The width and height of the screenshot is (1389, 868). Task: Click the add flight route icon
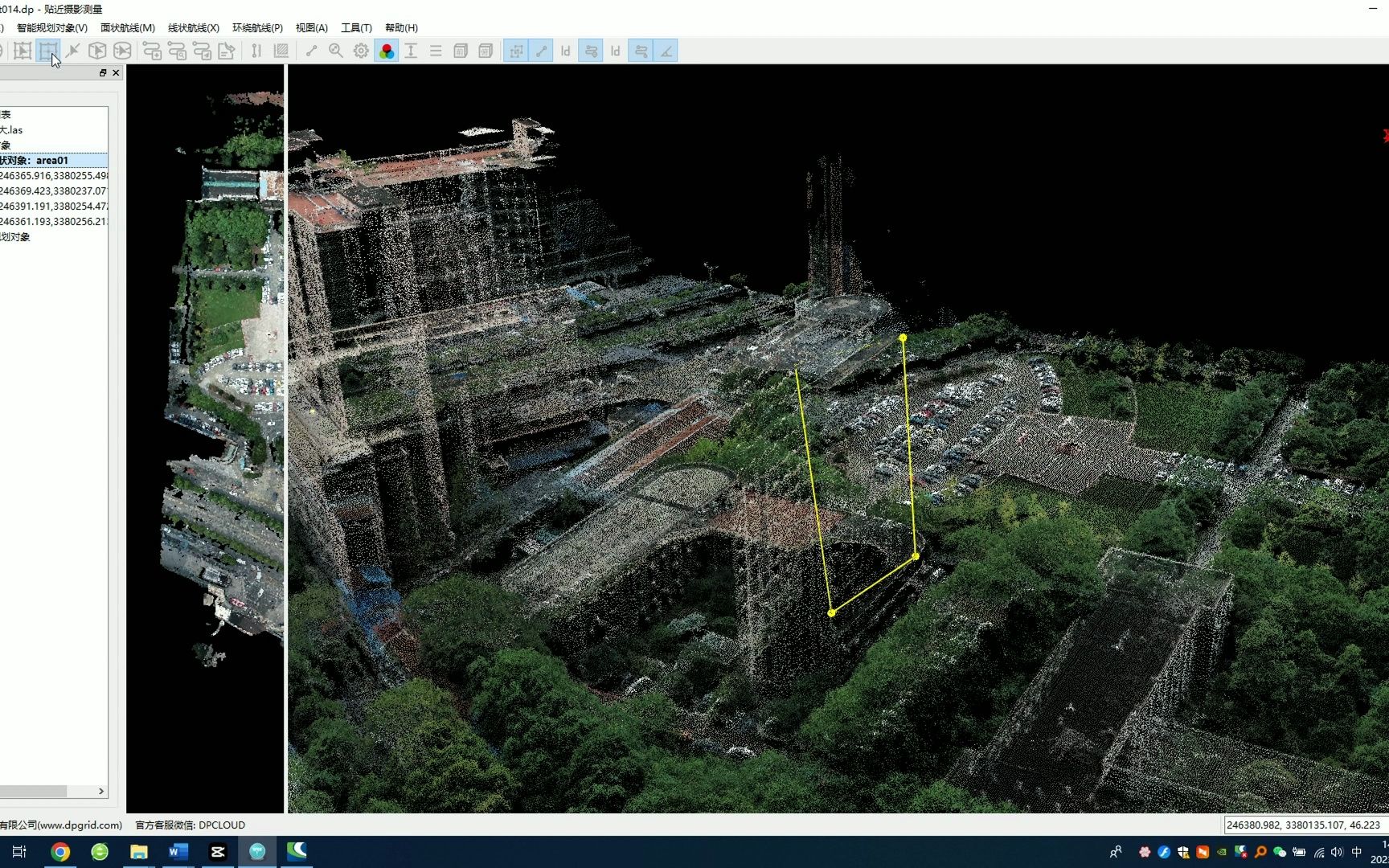point(152,51)
